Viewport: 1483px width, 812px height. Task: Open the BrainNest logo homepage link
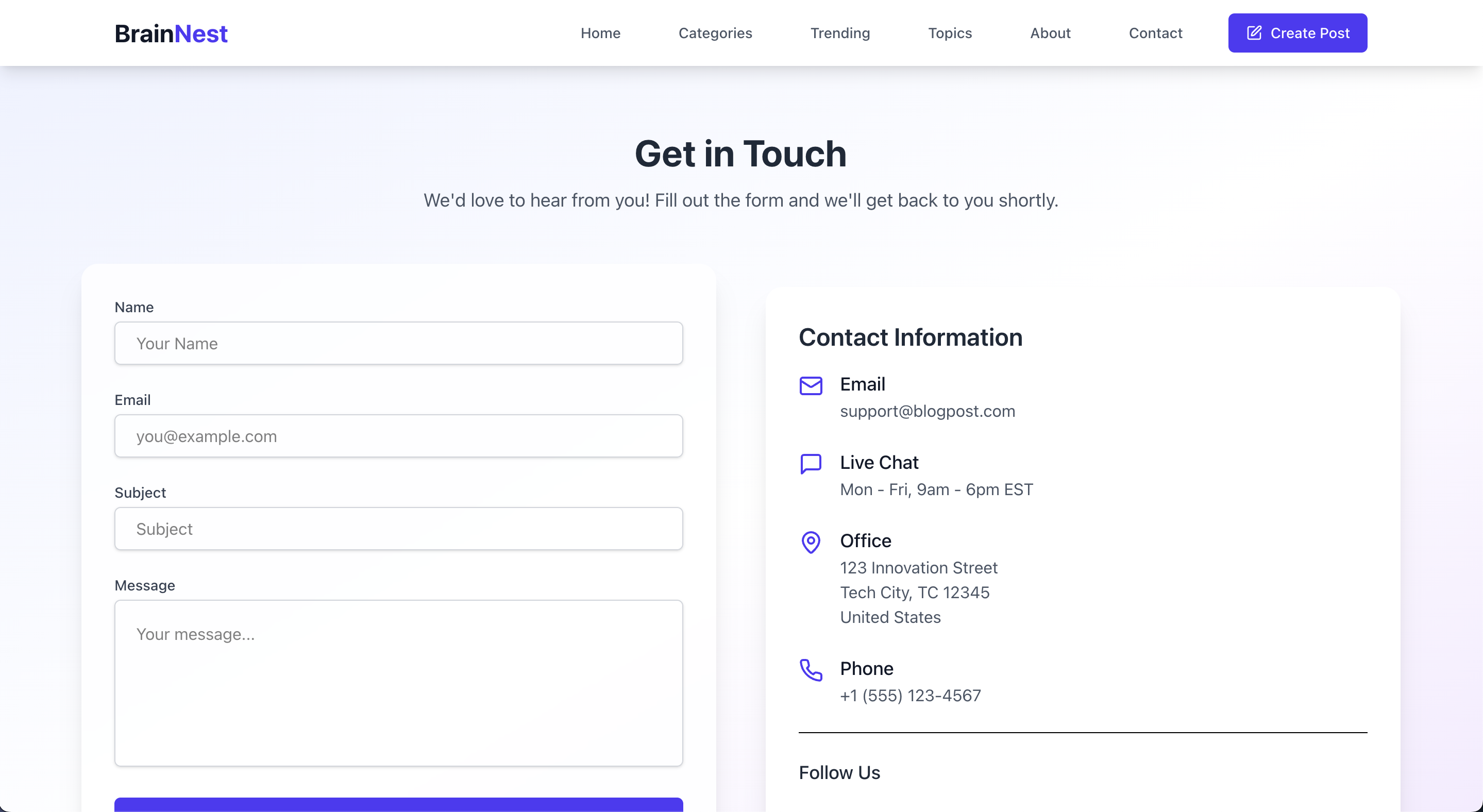click(x=171, y=33)
